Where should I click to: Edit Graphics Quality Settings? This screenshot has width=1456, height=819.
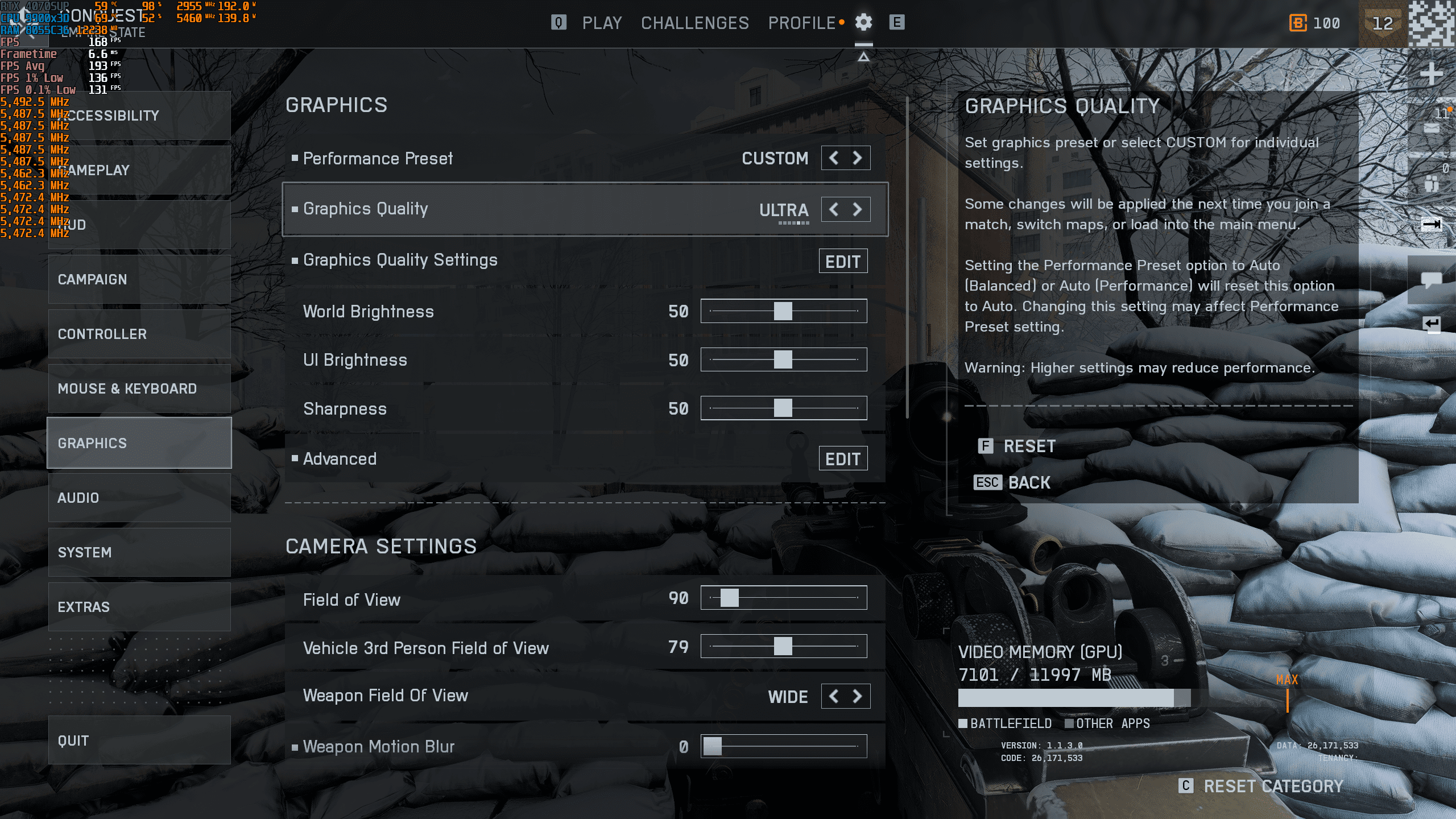coord(843,261)
